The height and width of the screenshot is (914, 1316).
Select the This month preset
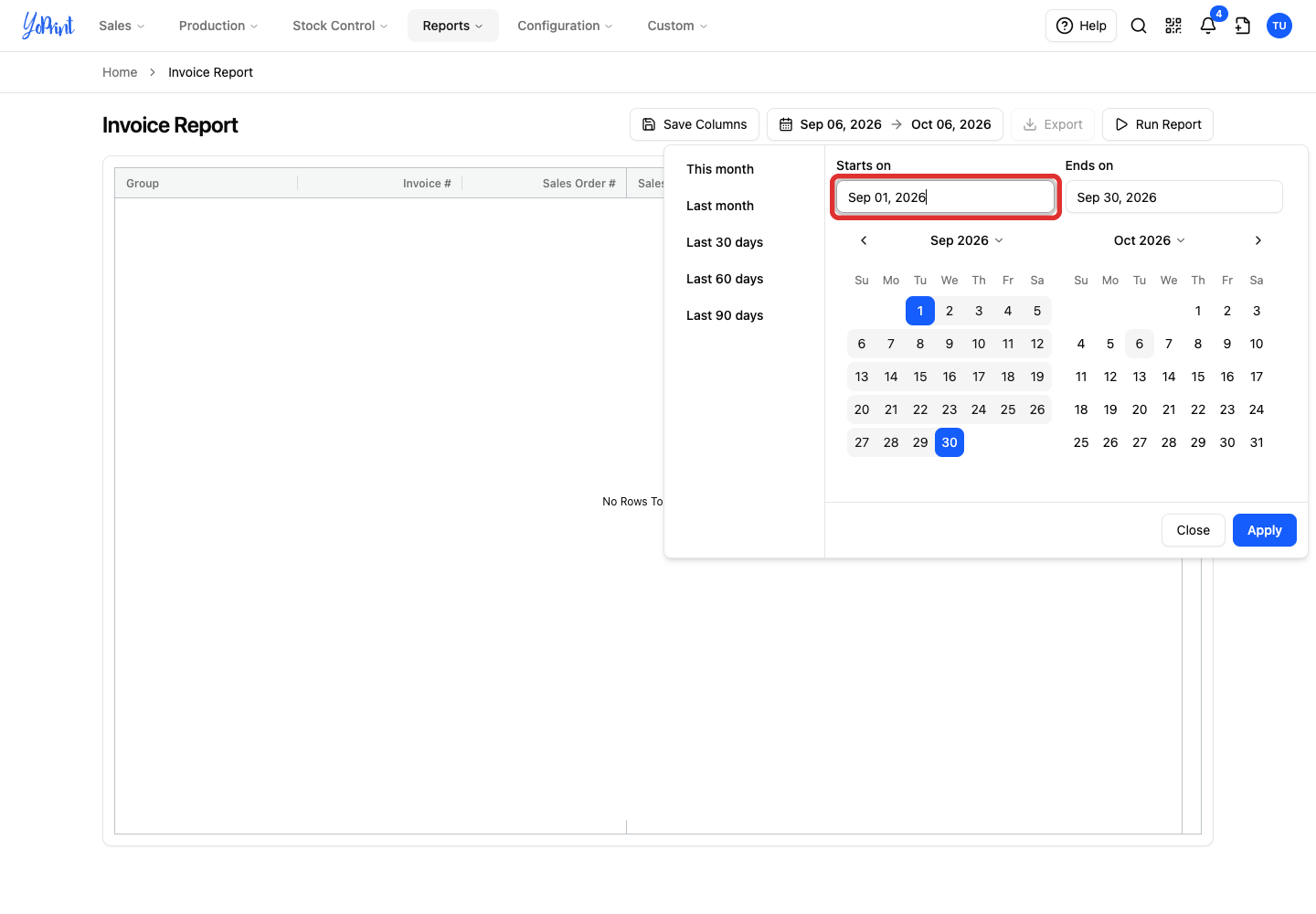720,169
